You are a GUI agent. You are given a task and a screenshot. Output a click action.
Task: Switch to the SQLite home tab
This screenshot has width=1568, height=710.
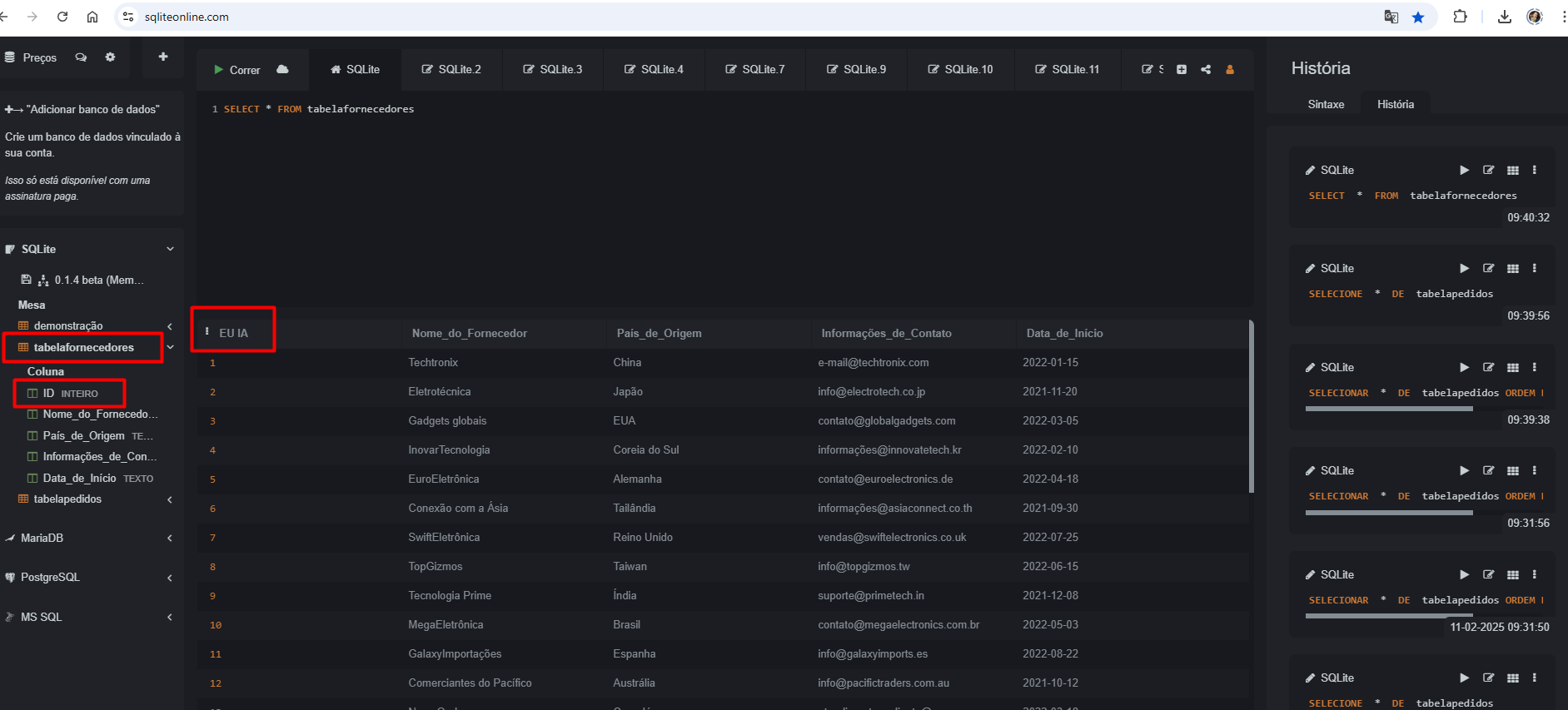pos(356,69)
